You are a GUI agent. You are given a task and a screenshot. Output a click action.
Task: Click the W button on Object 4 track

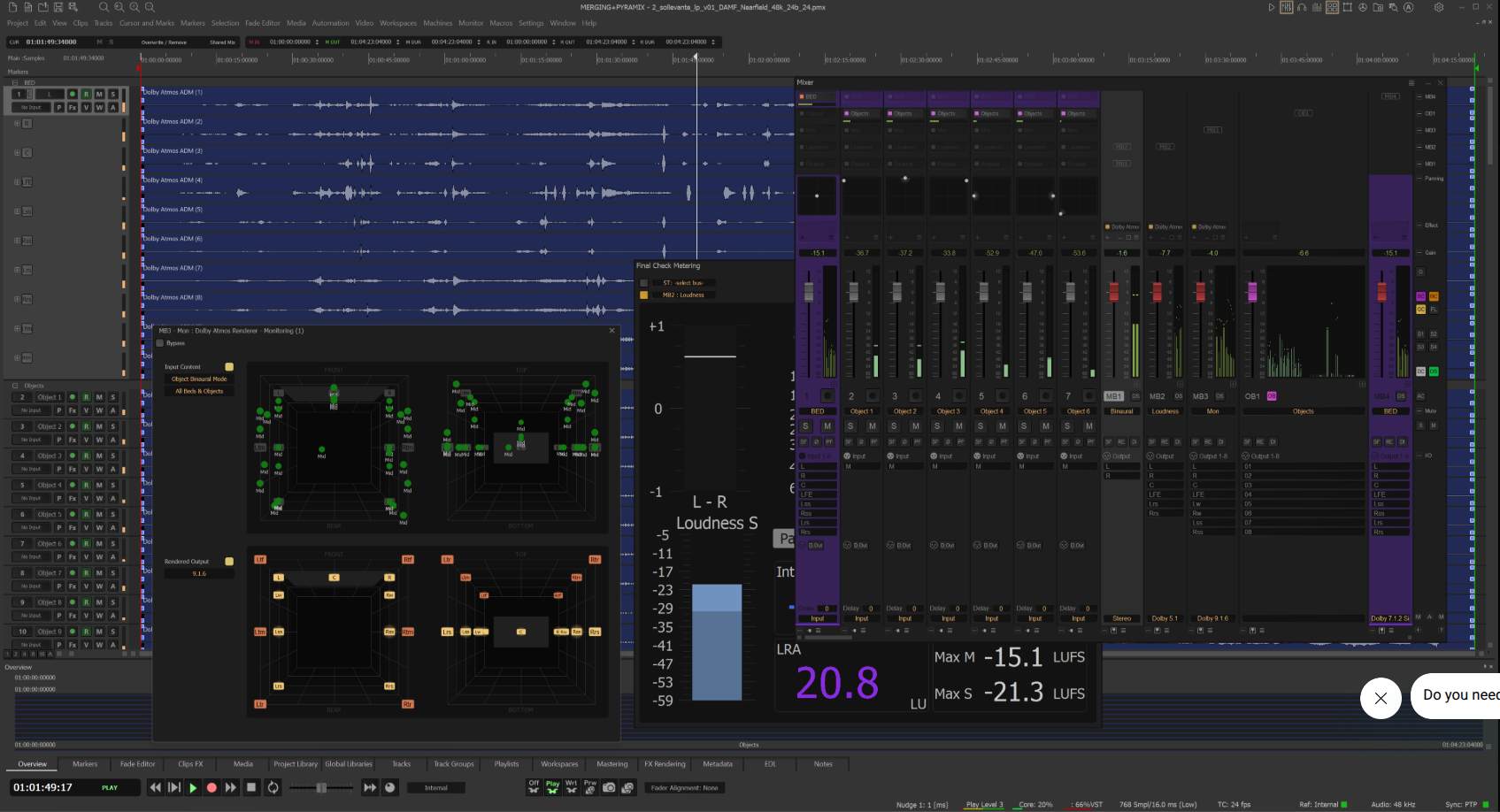coord(99,498)
